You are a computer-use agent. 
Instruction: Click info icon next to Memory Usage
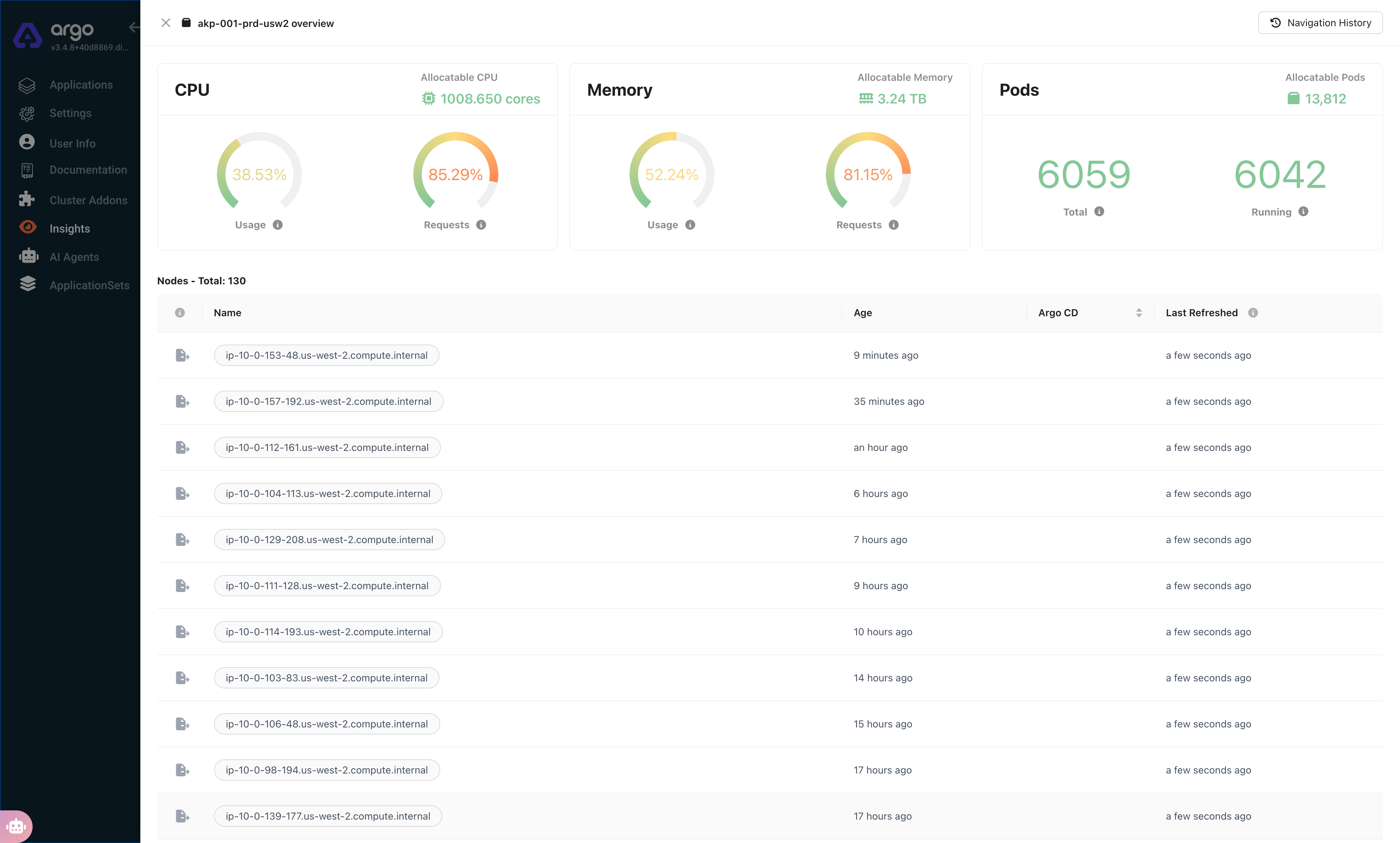(690, 225)
